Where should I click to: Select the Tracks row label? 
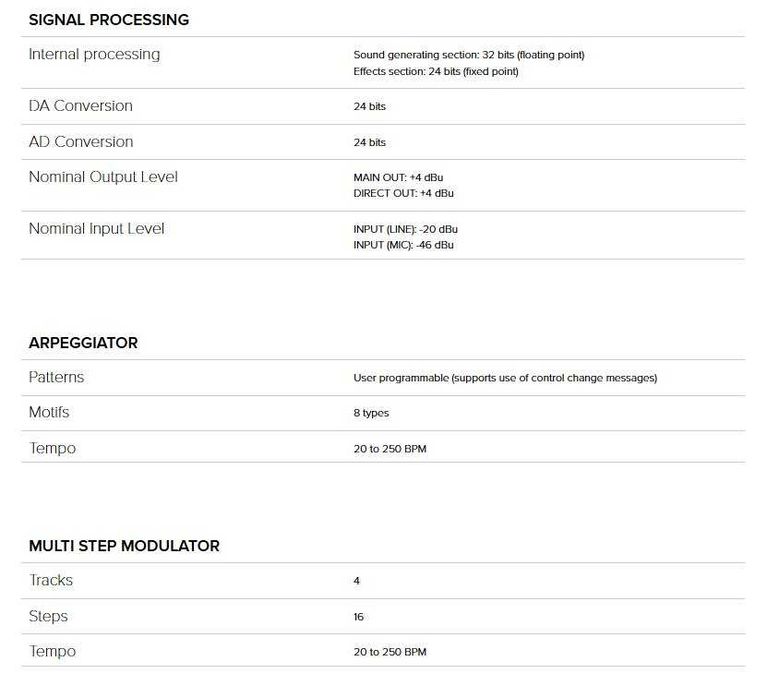(x=51, y=580)
